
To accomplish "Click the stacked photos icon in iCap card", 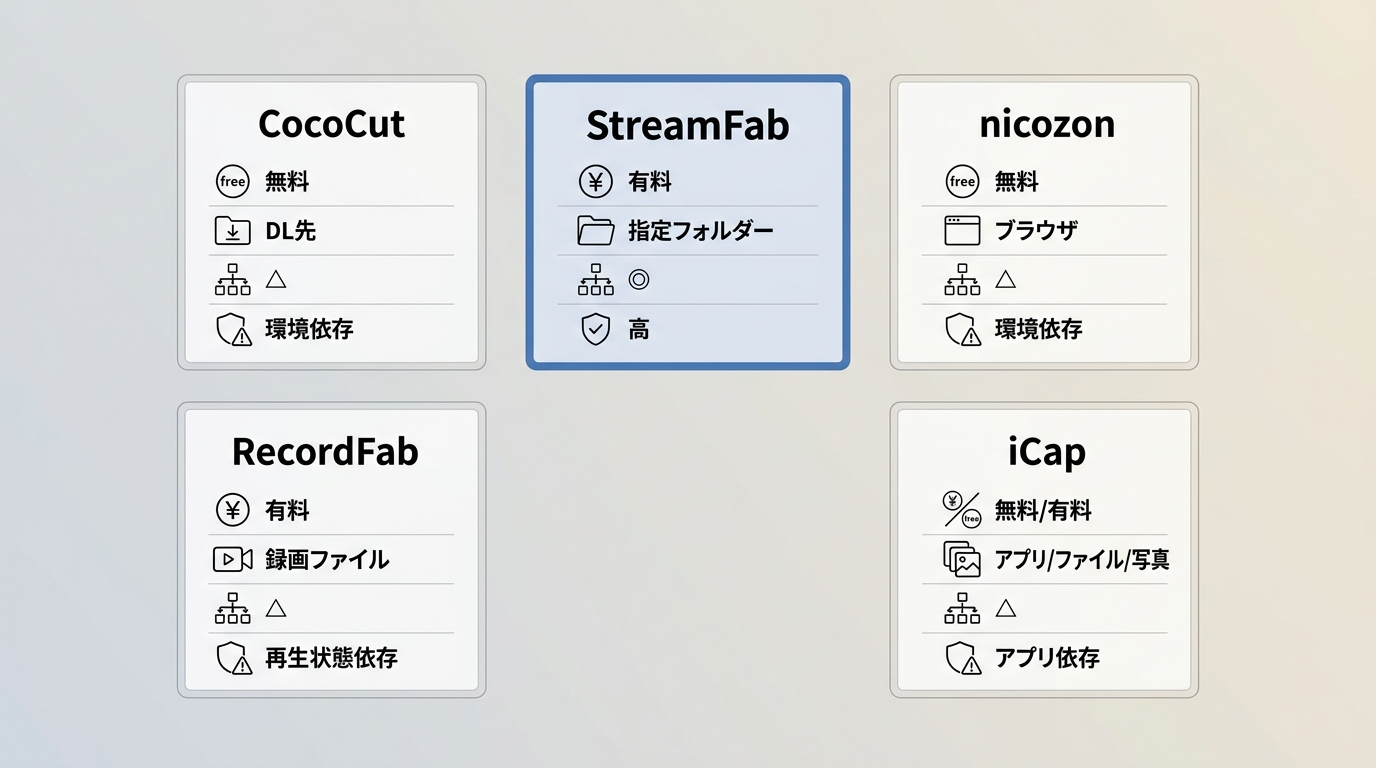I will click(x=962, y=559).
